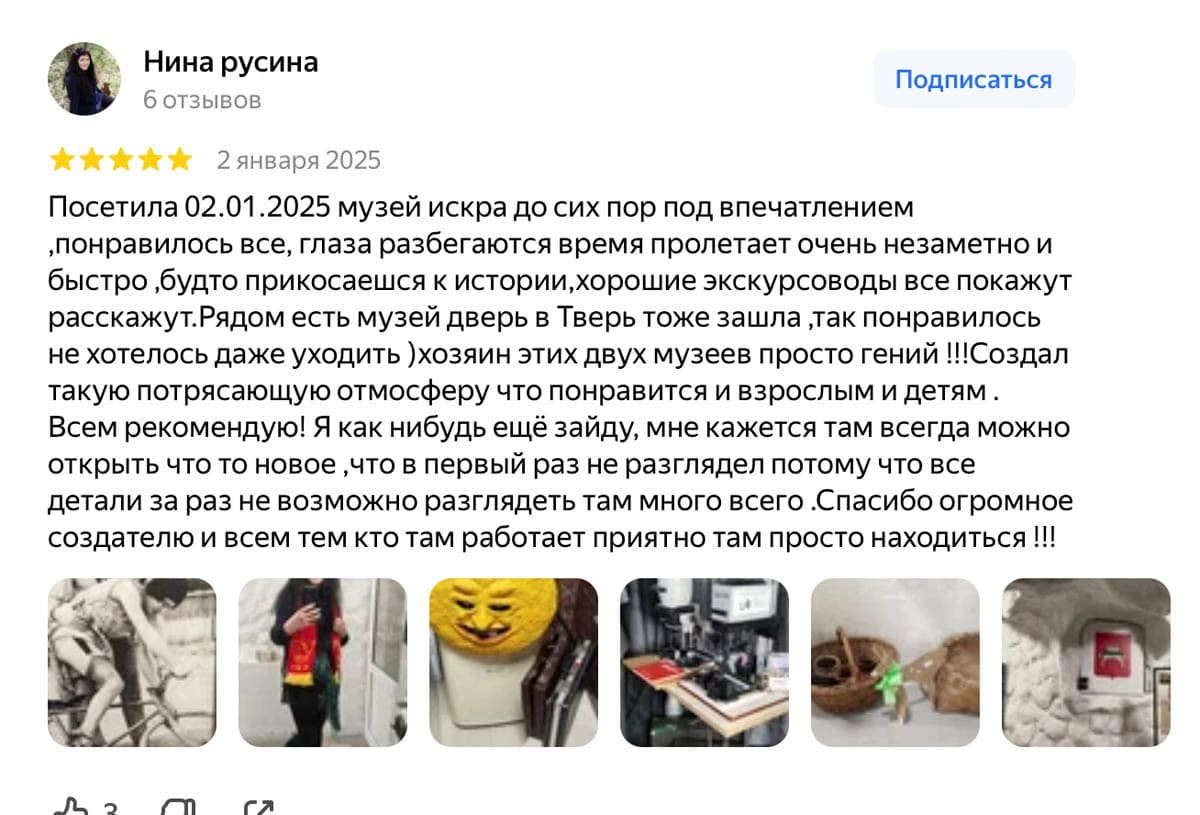Open Нина русина's round profile avatar
Image resolution: width=1200 pixels, height=815 pixels.
(84, 79)
